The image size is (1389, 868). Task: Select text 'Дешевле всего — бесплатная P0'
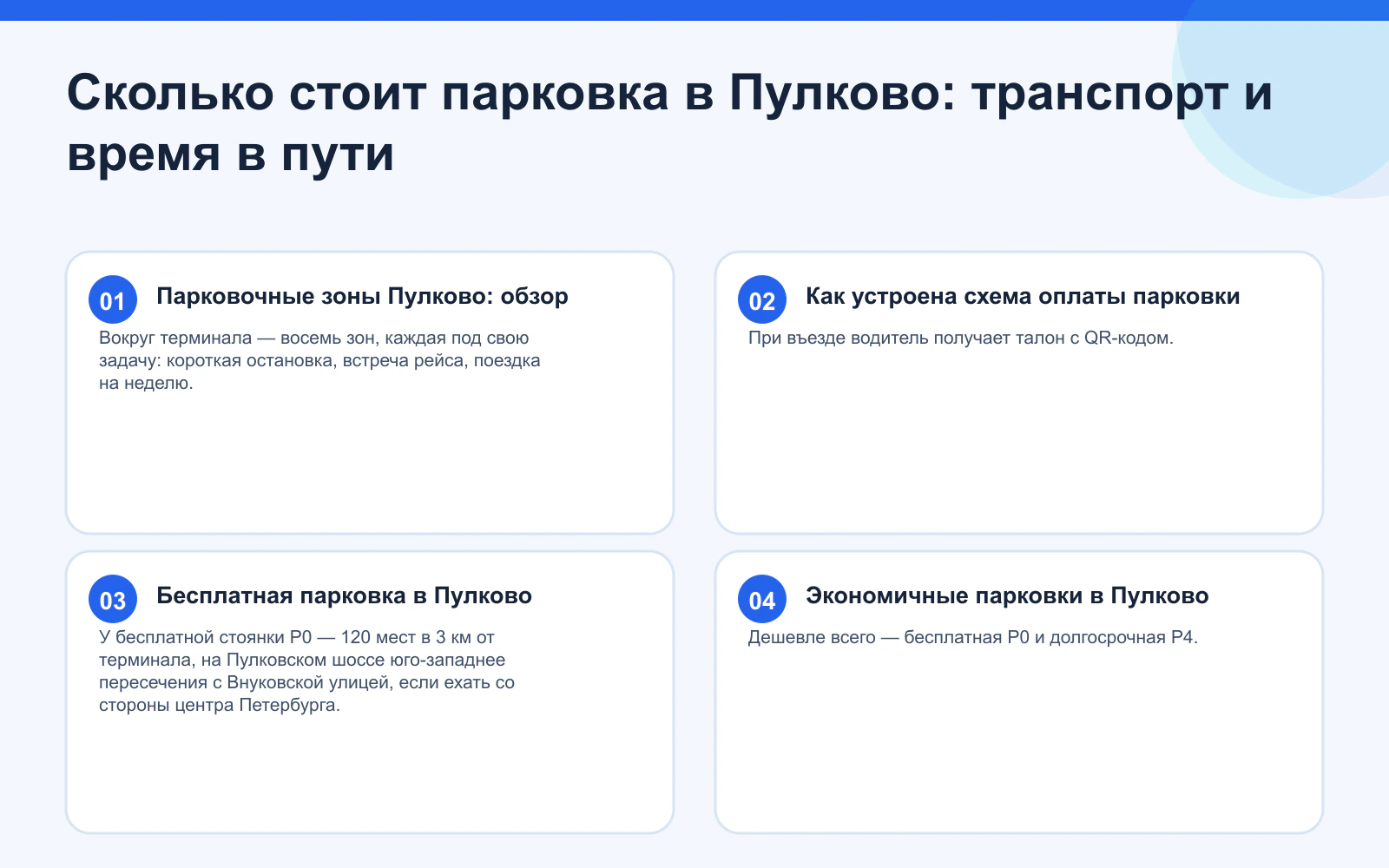[888, 637]
